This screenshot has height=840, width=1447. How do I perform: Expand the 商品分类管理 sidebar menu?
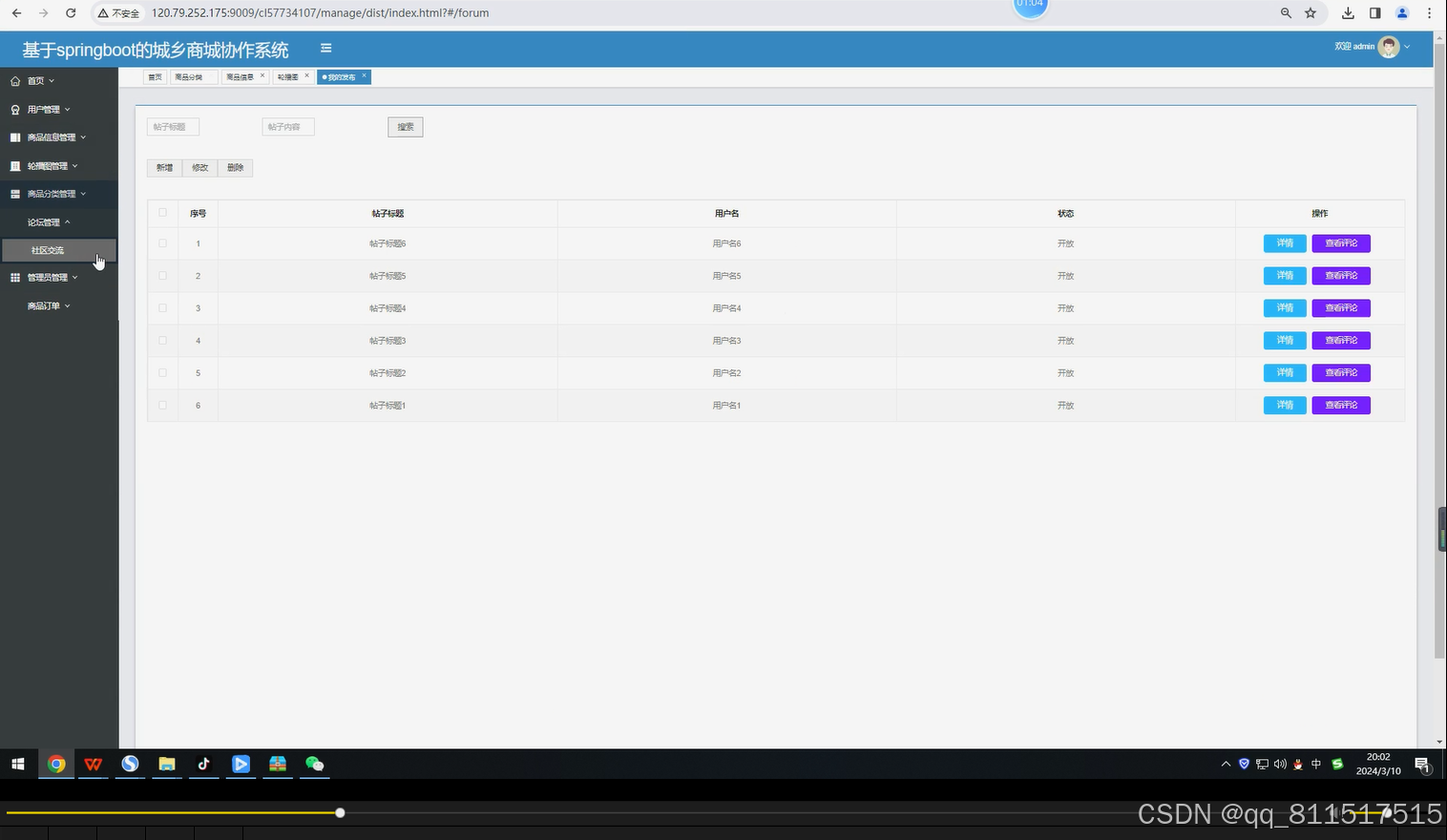point(59,194)
